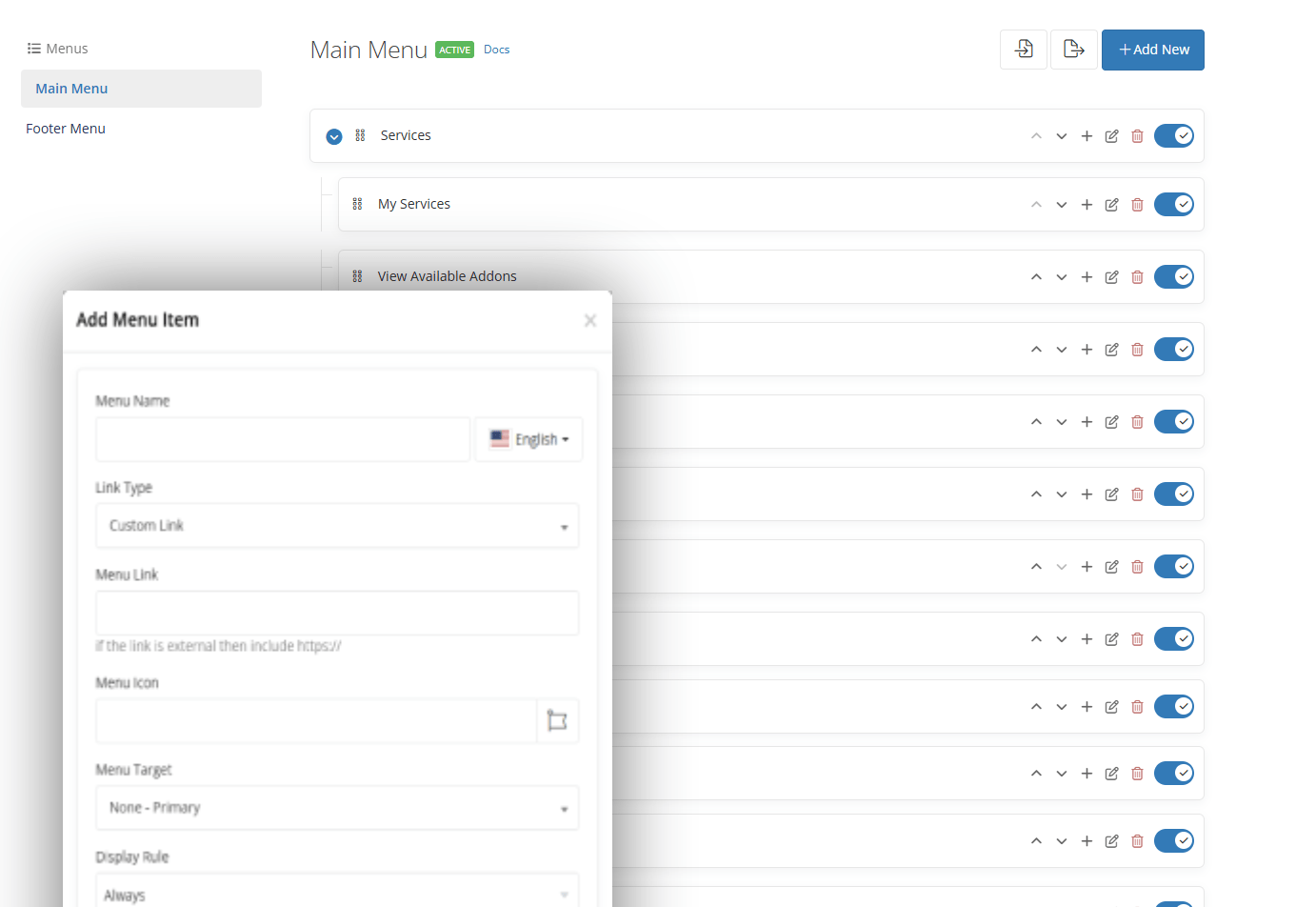Open the Link Type dropdown
The height and width of the screenshot is (907, 1316).
(x=337, y=526)
